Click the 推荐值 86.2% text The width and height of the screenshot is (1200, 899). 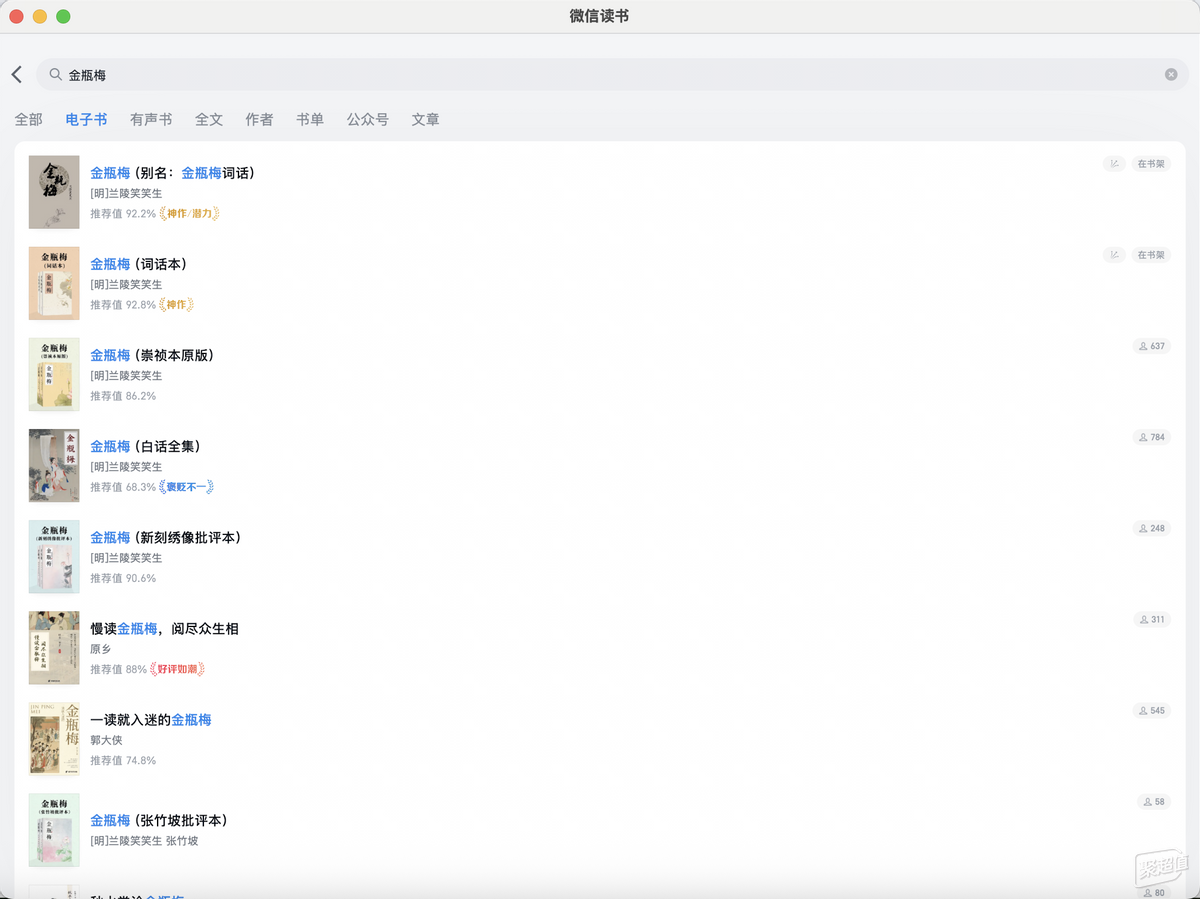pos(123,396)
